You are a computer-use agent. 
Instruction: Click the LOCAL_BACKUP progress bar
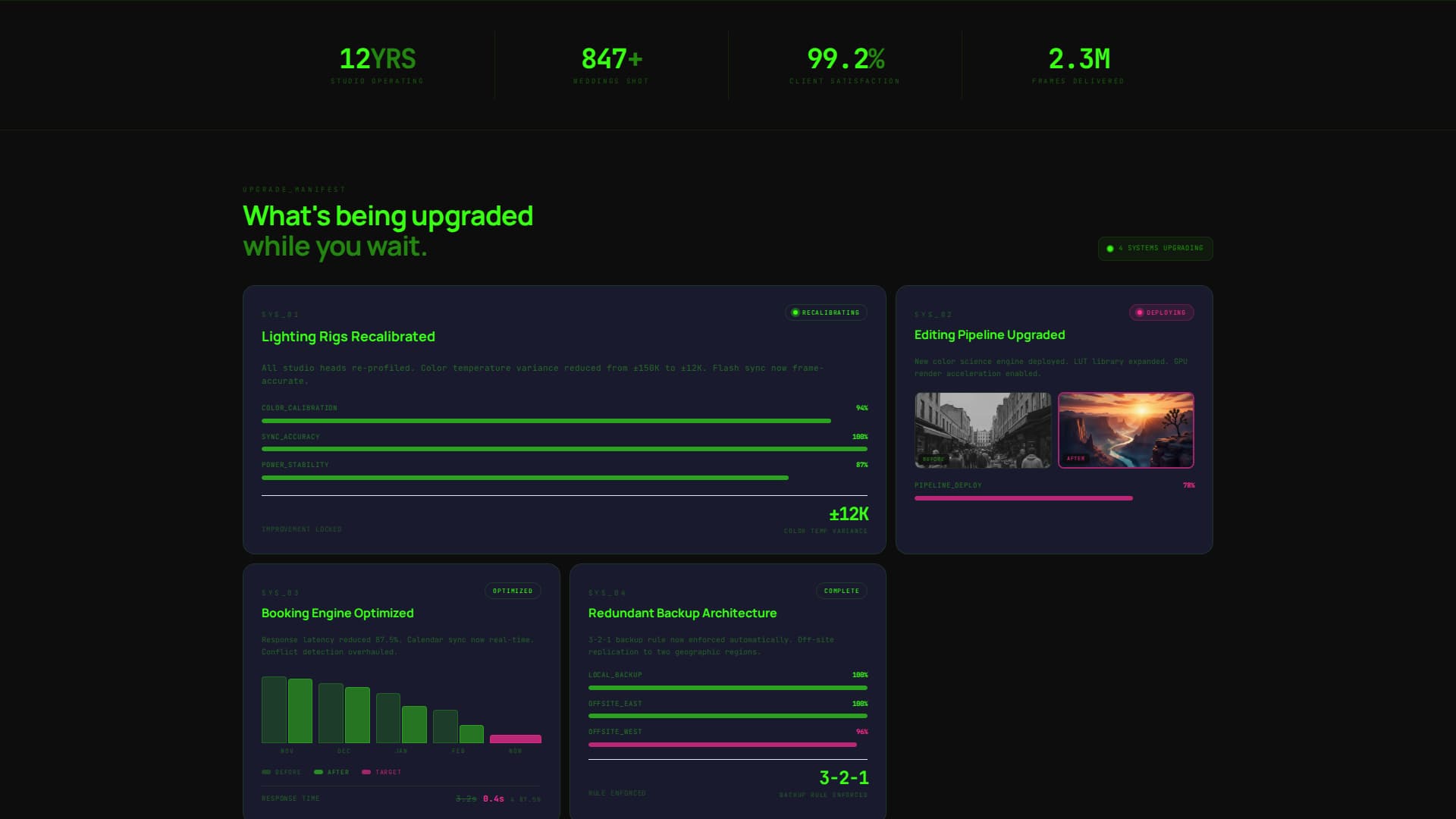(728, 688)
